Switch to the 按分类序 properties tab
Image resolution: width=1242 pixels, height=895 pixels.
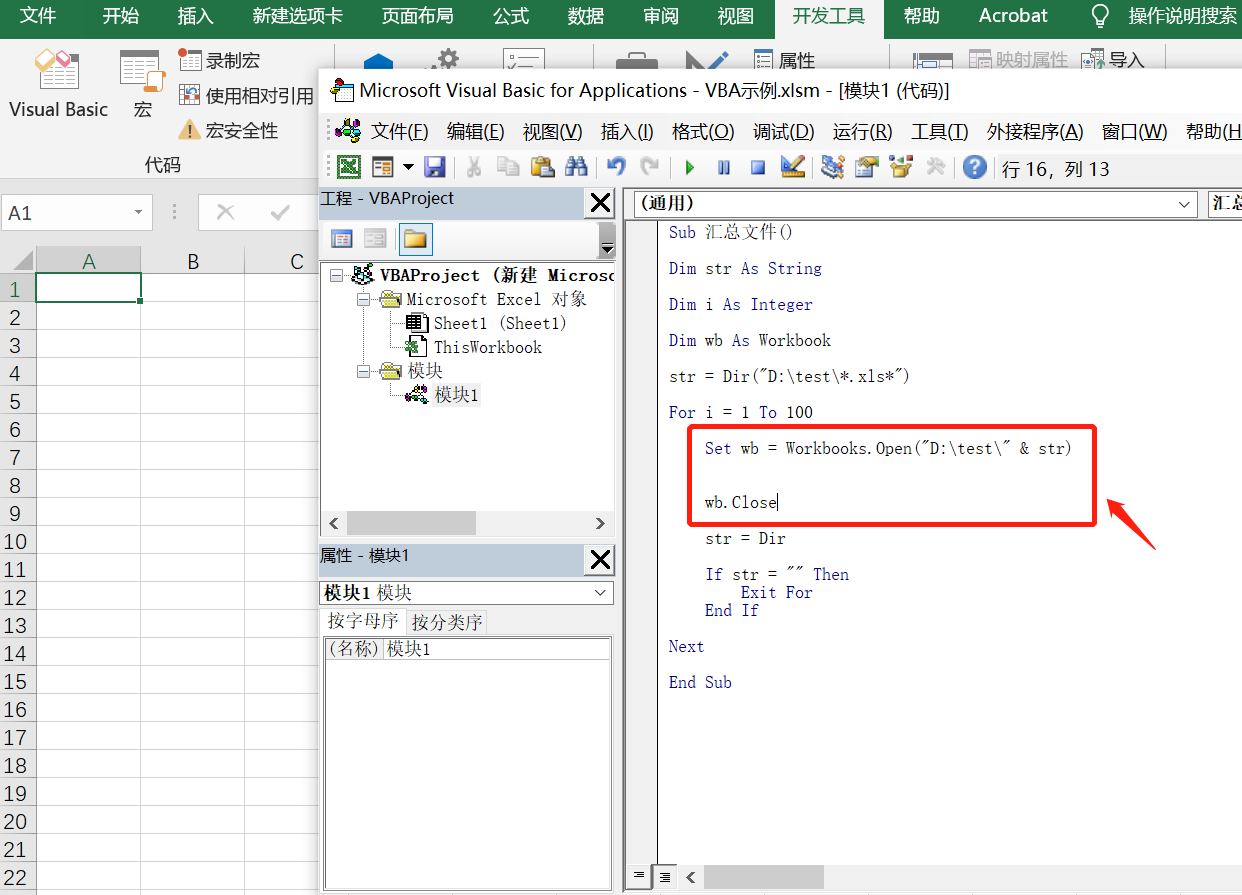pos(447,622)
